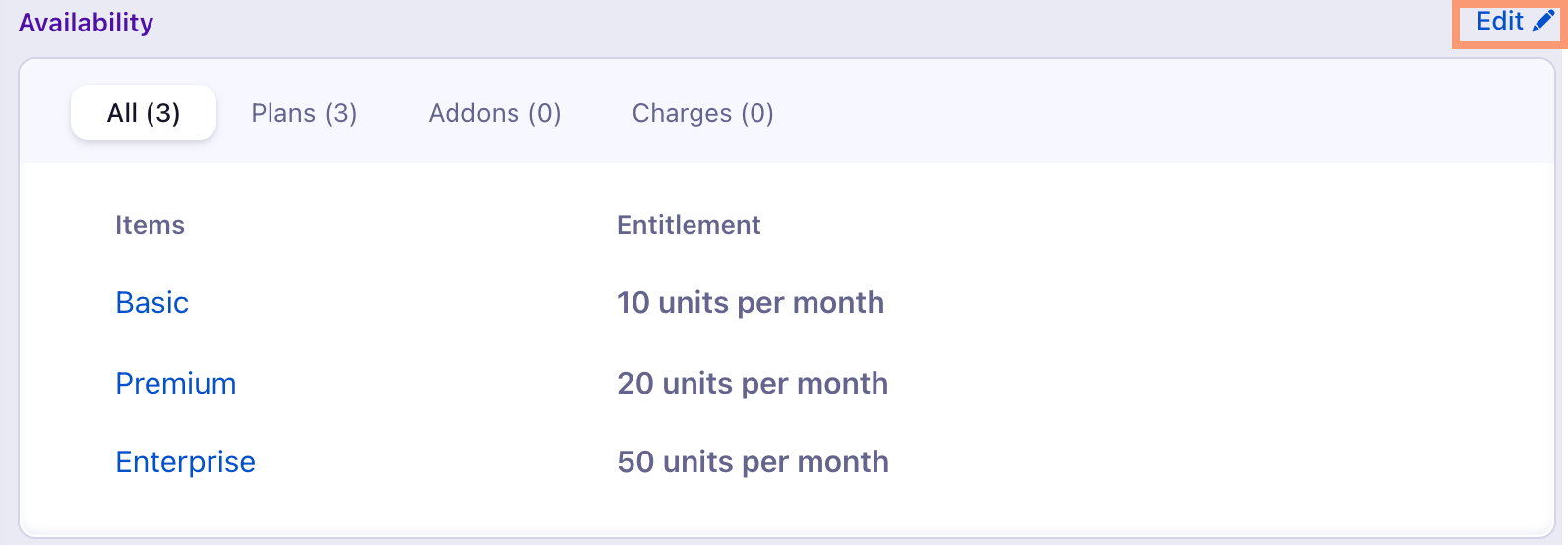Click the Availability section heading

point(87,23)
